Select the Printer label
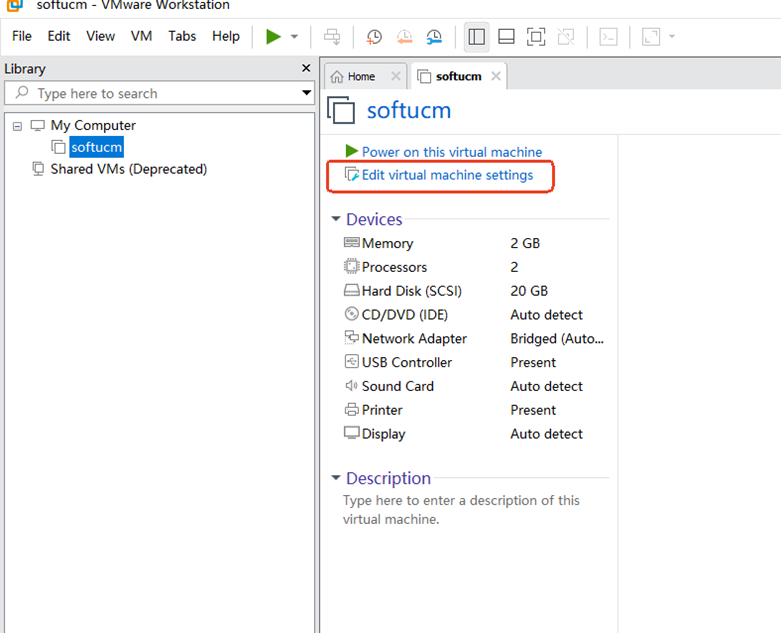Screen dimensions: 781x633 point(382,410)
